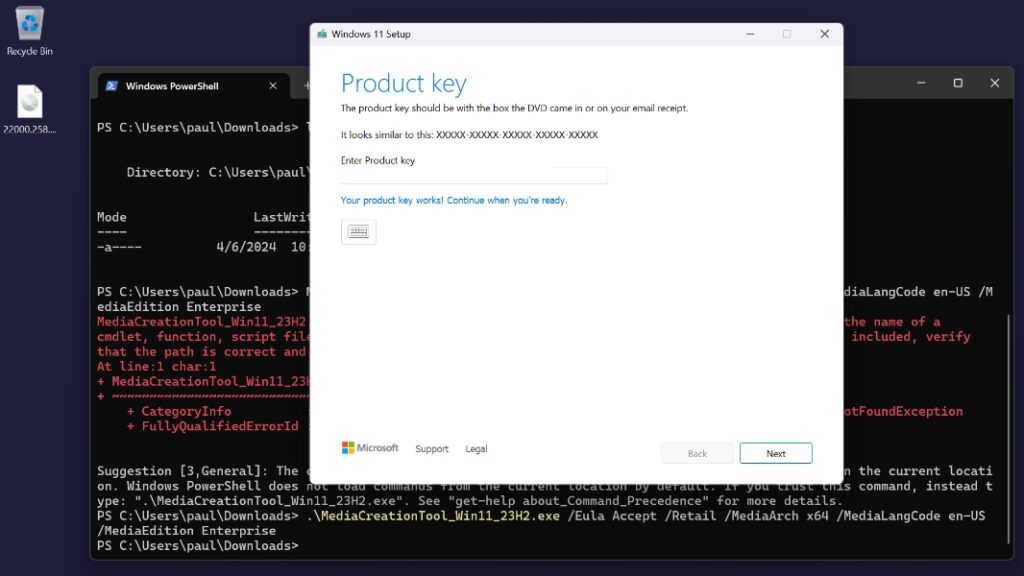This screenshot has height=576, width=1024.
Task: Close the Windows 11 Setup window
Action: pos(824,34)
